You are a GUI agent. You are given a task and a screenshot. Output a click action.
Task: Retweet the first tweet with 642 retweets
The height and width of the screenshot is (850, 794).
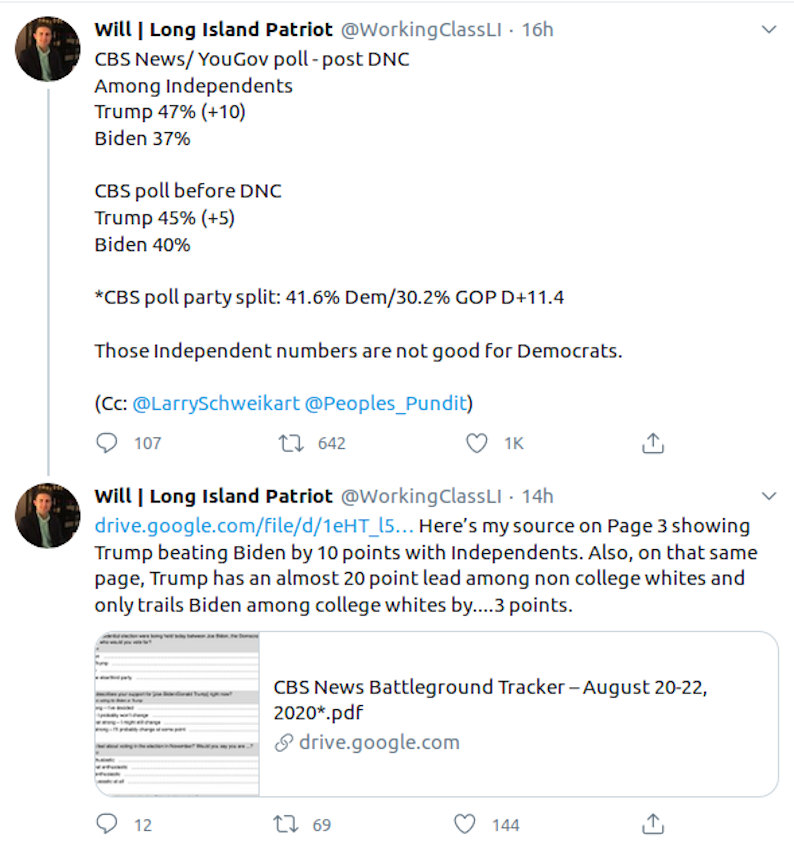[x=290, y=443]
